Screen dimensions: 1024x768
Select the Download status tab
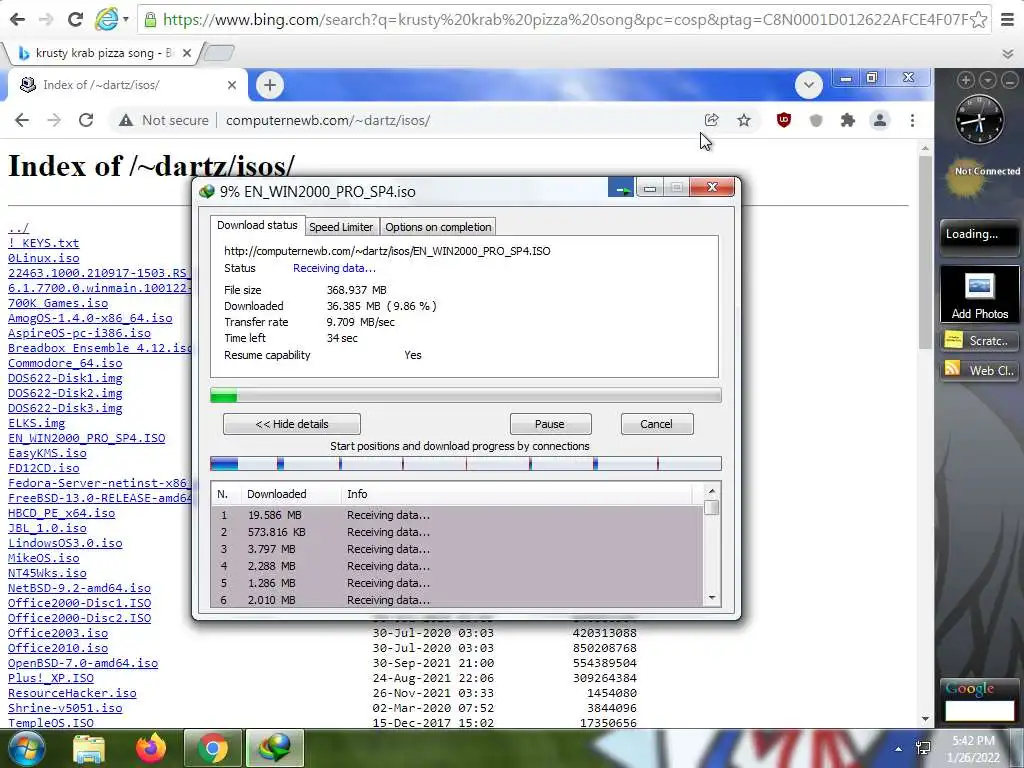pos(257,225)
